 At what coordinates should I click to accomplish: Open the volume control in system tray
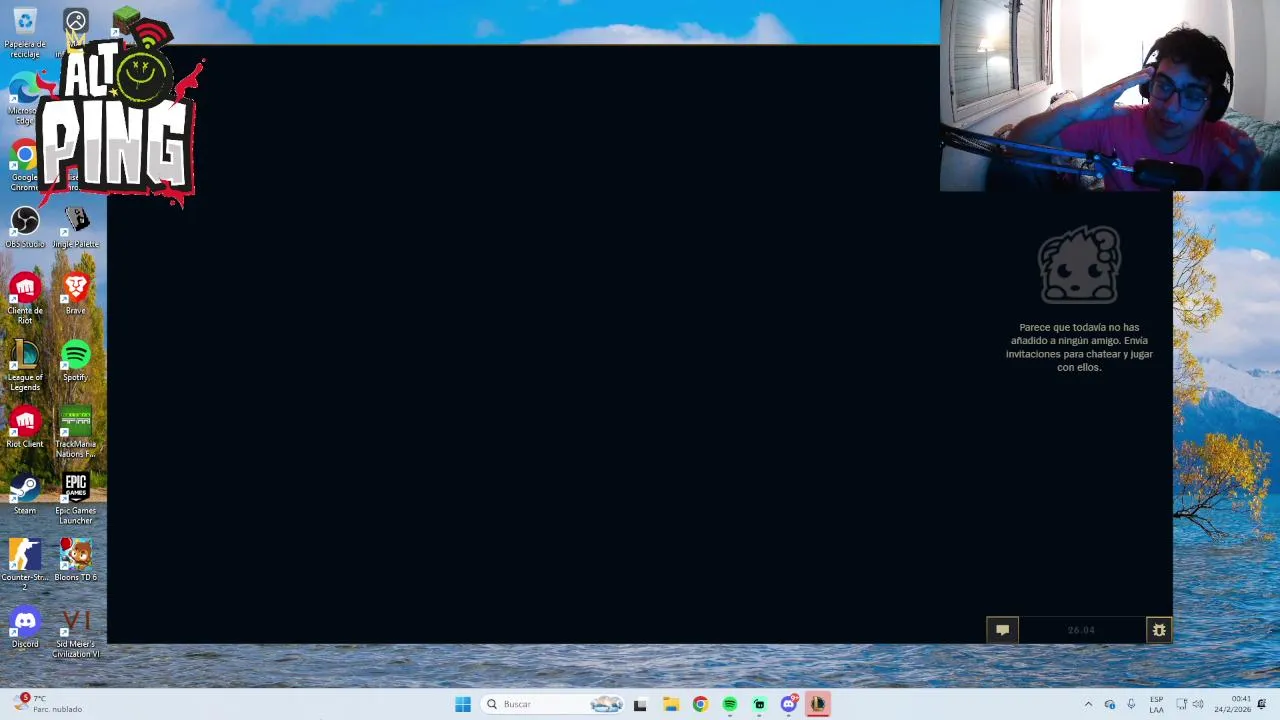pyautogui.click(x=1198, y=704)
